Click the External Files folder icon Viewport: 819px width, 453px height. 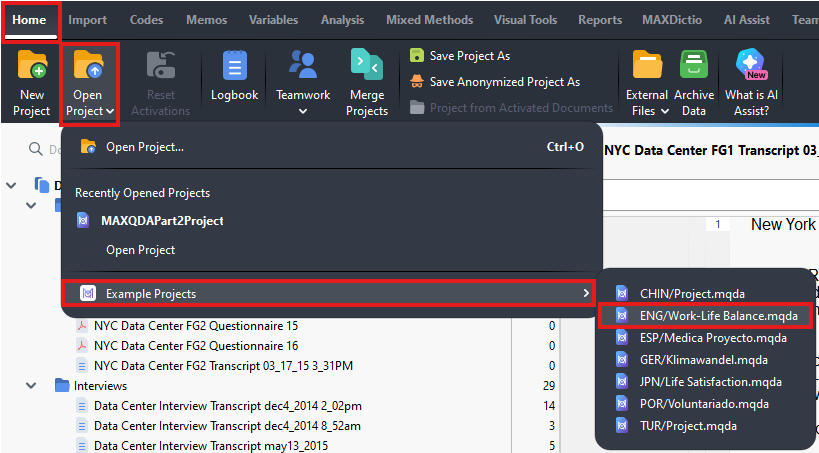pos(647,64)
